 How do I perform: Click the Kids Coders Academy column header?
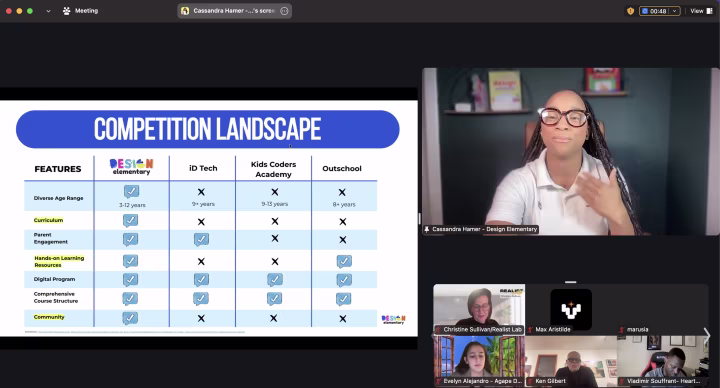click(273, 169)
